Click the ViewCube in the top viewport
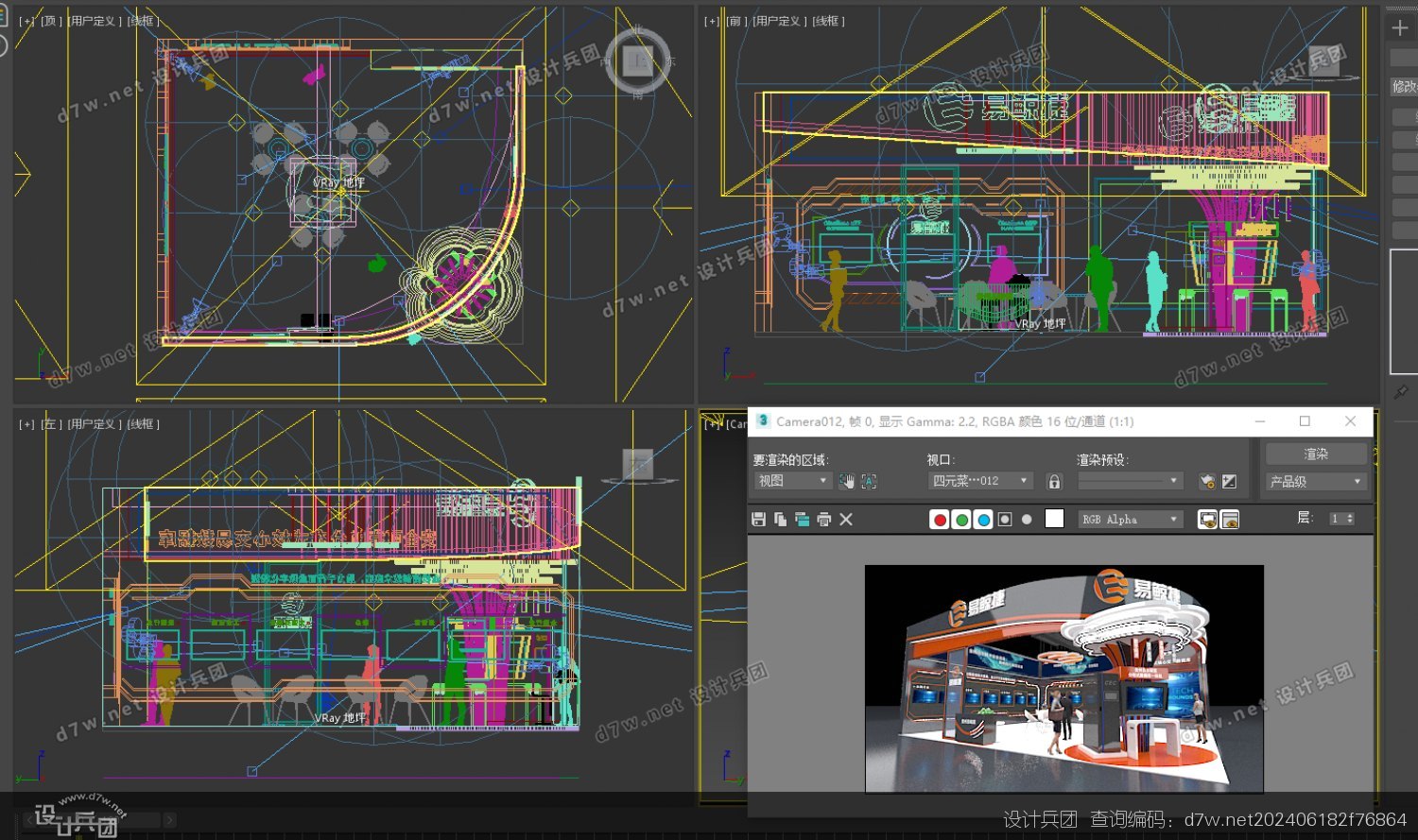Screen dimensions: 1418x840 pos(638,60)
